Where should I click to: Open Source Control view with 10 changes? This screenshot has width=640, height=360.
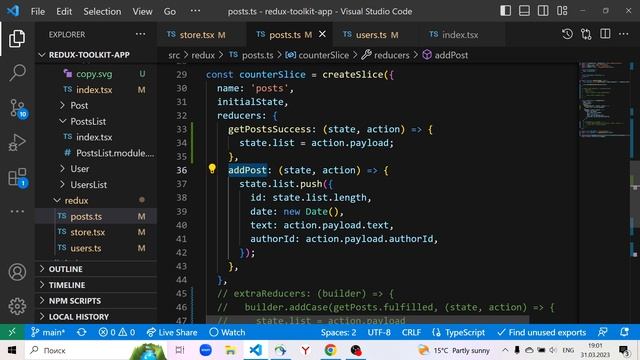[18, 109]
